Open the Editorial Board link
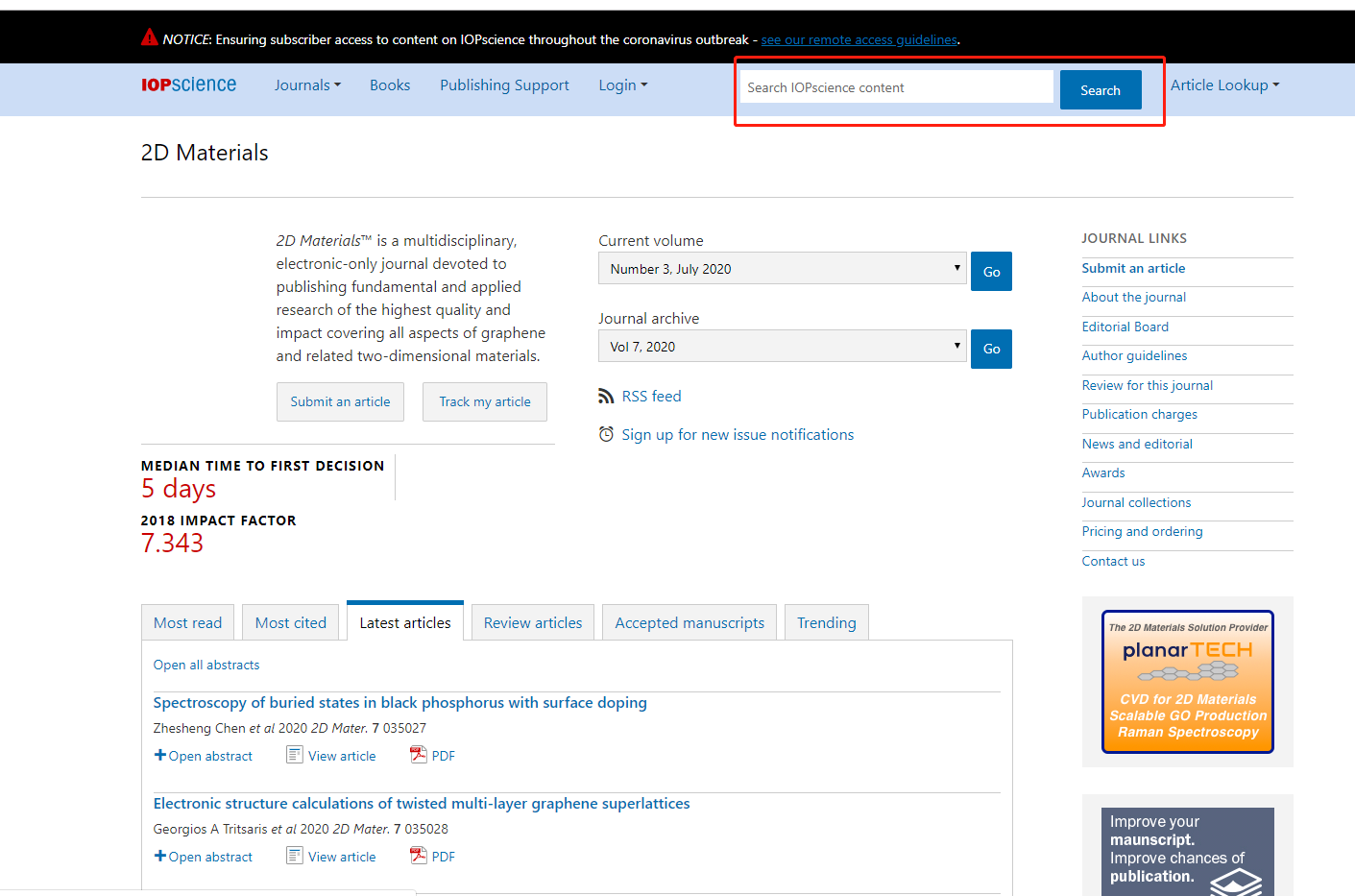This screenshot has height=896, width=1355. click(1125, 327)
